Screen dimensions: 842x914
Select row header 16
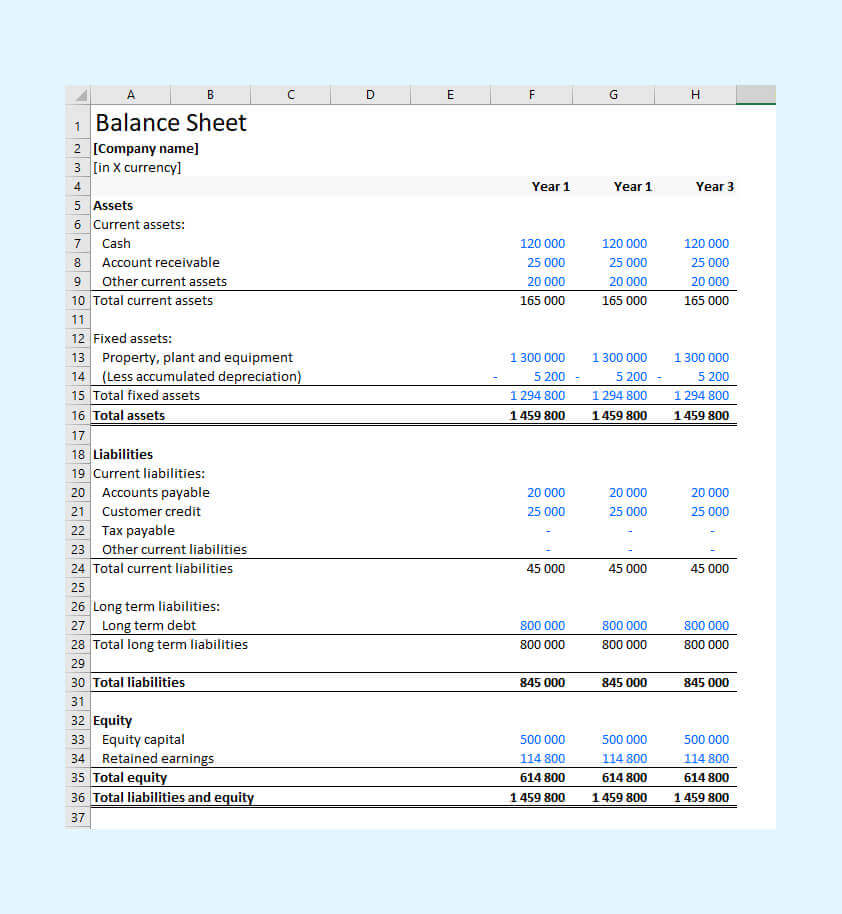(77, 415)
